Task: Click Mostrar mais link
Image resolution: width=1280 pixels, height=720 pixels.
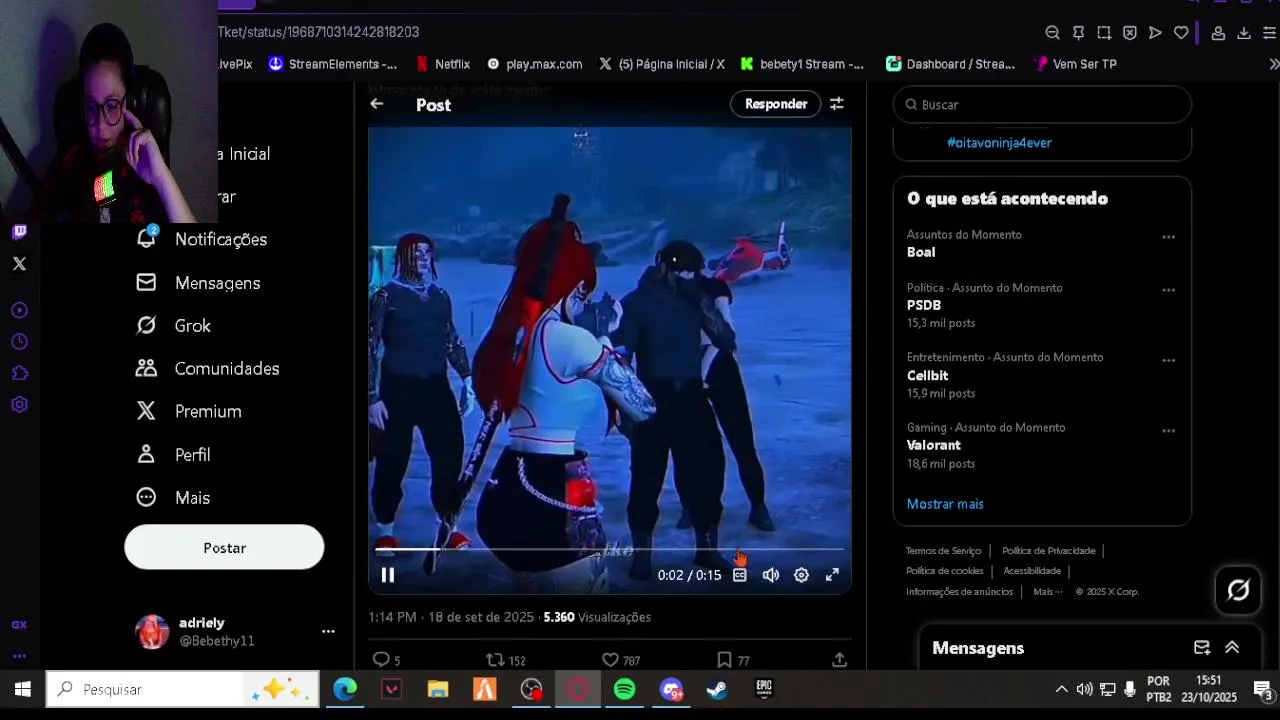Action: 945,504
